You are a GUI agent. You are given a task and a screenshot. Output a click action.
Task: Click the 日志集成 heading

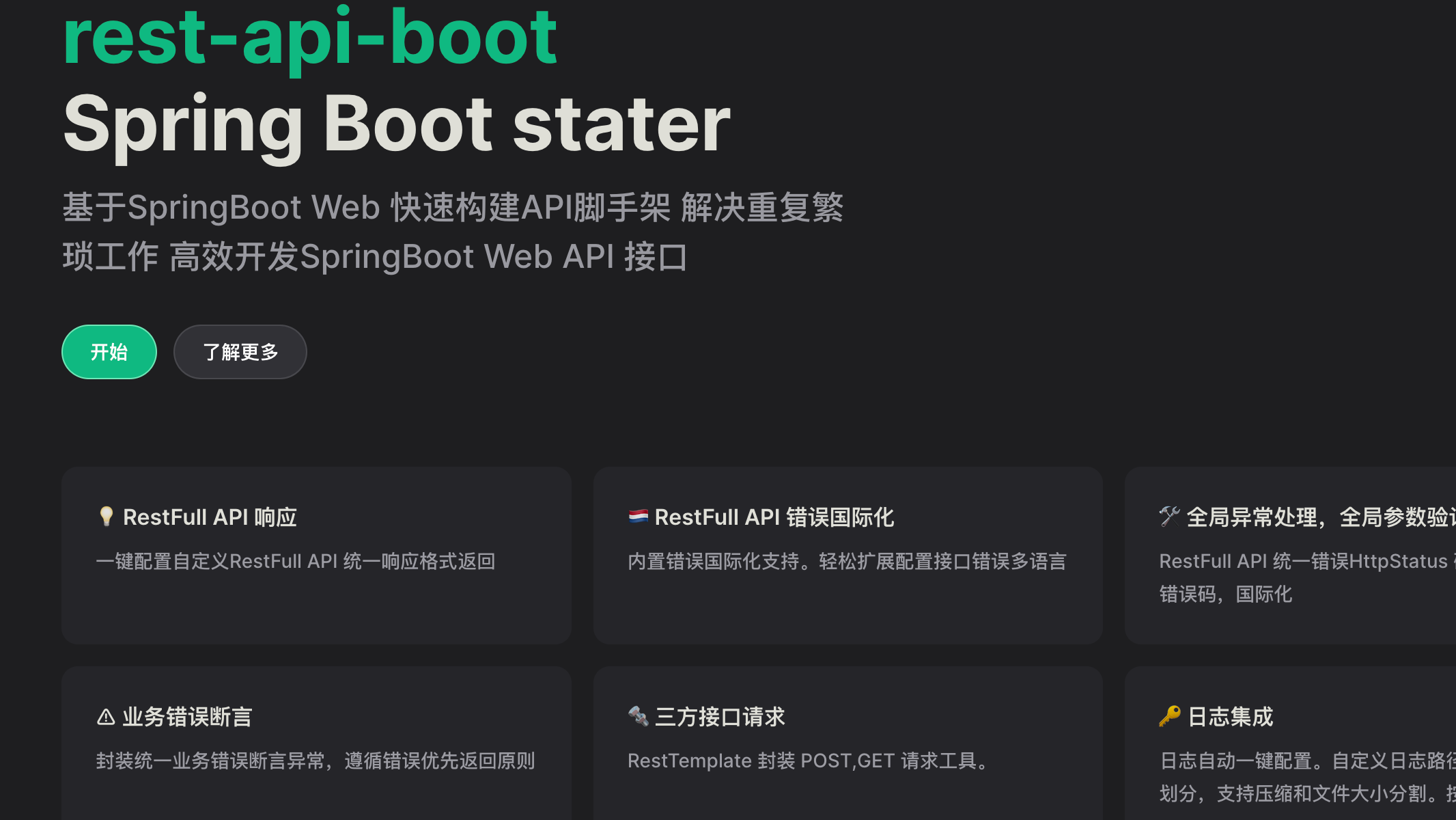point(1230,717)
